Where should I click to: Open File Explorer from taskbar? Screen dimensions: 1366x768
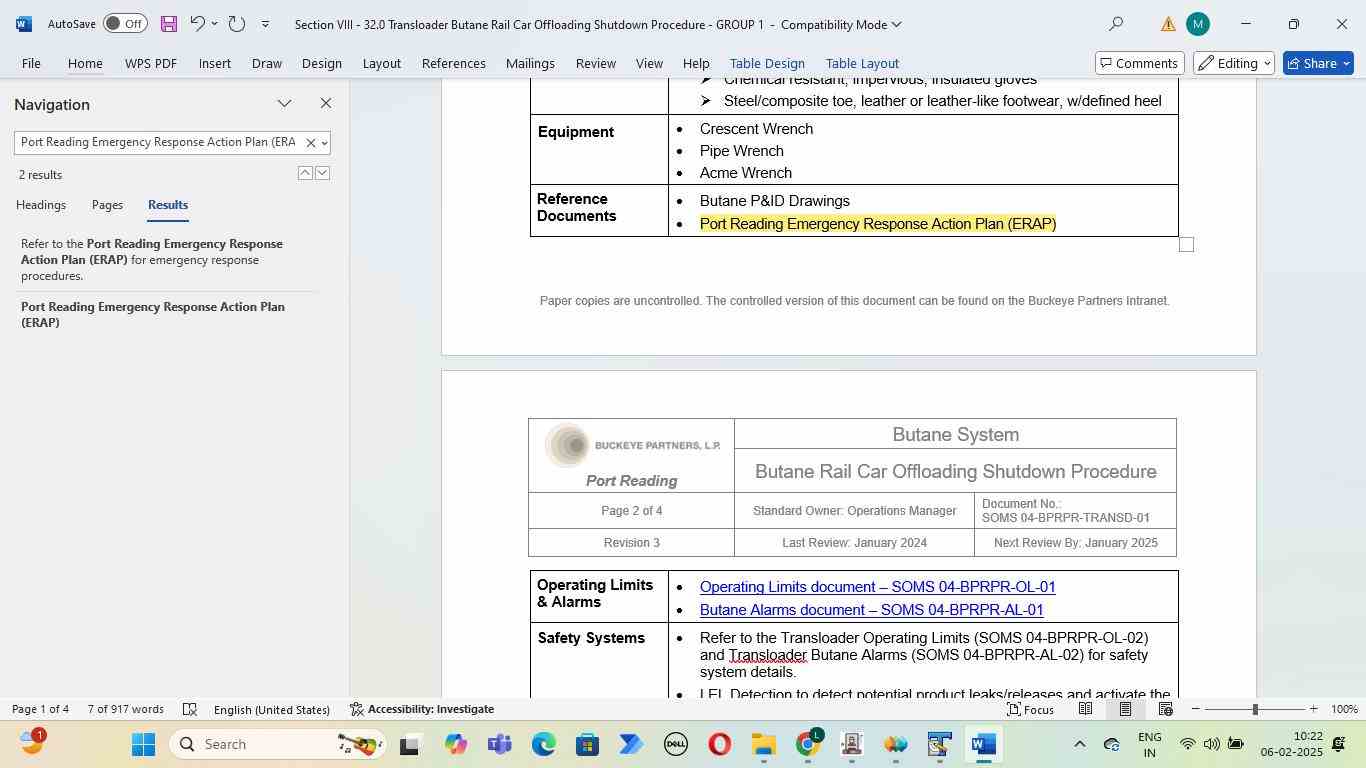[x=764, y=744]
